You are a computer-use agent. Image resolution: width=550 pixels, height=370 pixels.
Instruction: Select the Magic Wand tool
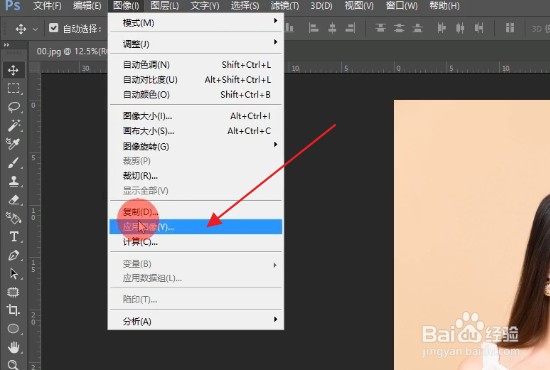click(13, 125)
